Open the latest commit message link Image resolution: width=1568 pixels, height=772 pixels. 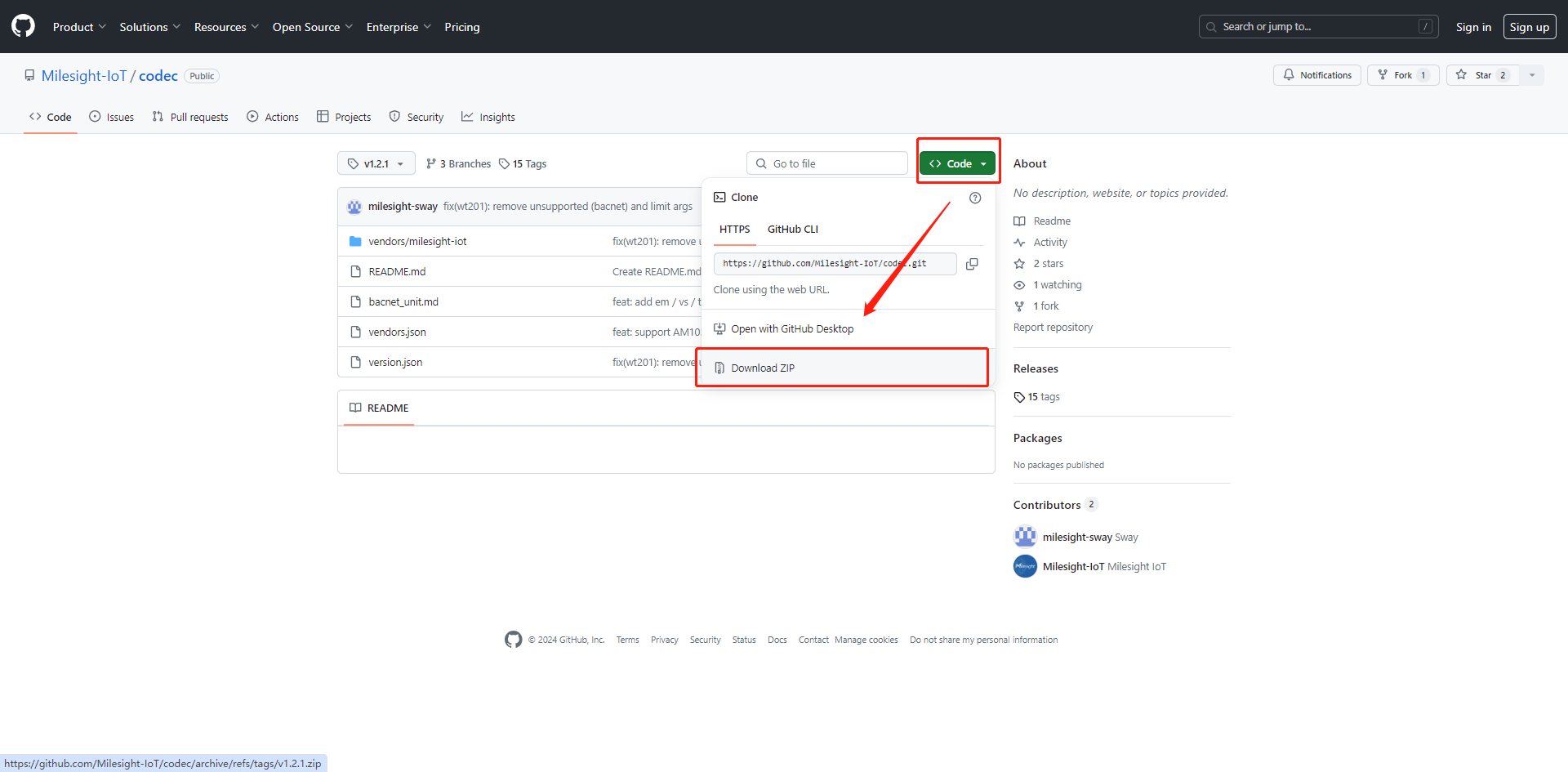click(x=568, y=207)
